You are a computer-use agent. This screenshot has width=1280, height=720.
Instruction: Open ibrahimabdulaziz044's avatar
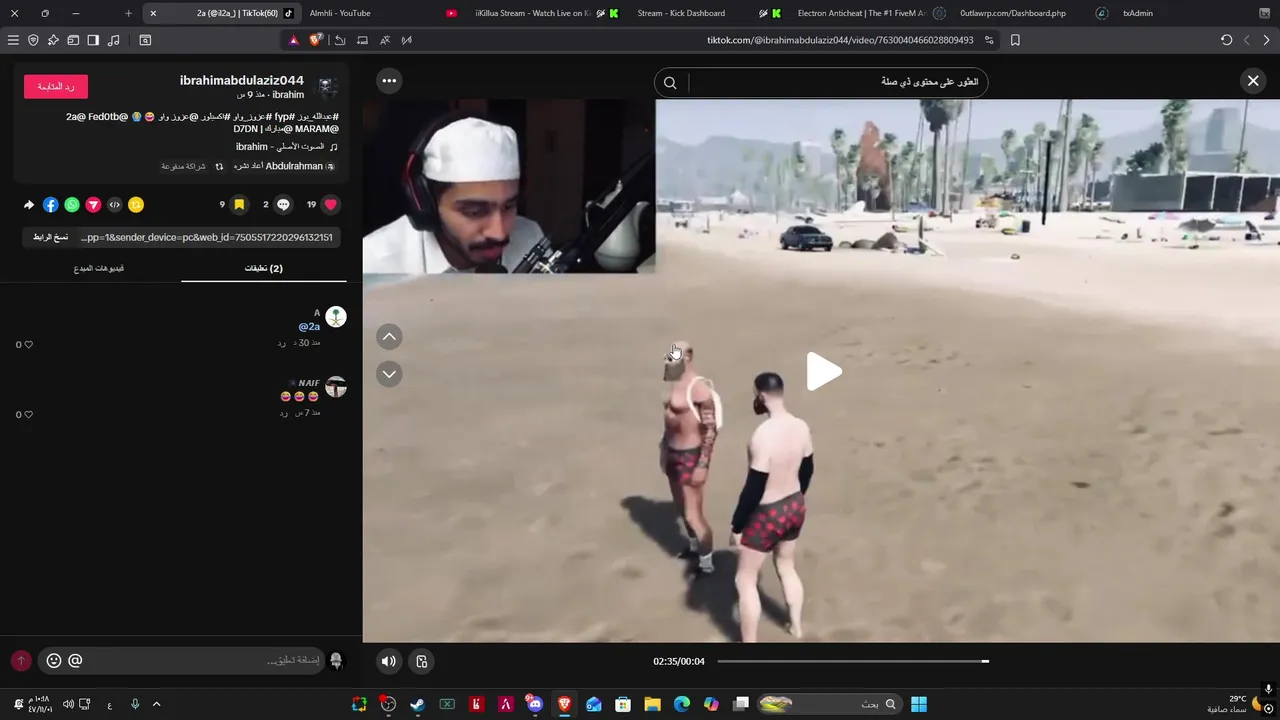point(326,86)
